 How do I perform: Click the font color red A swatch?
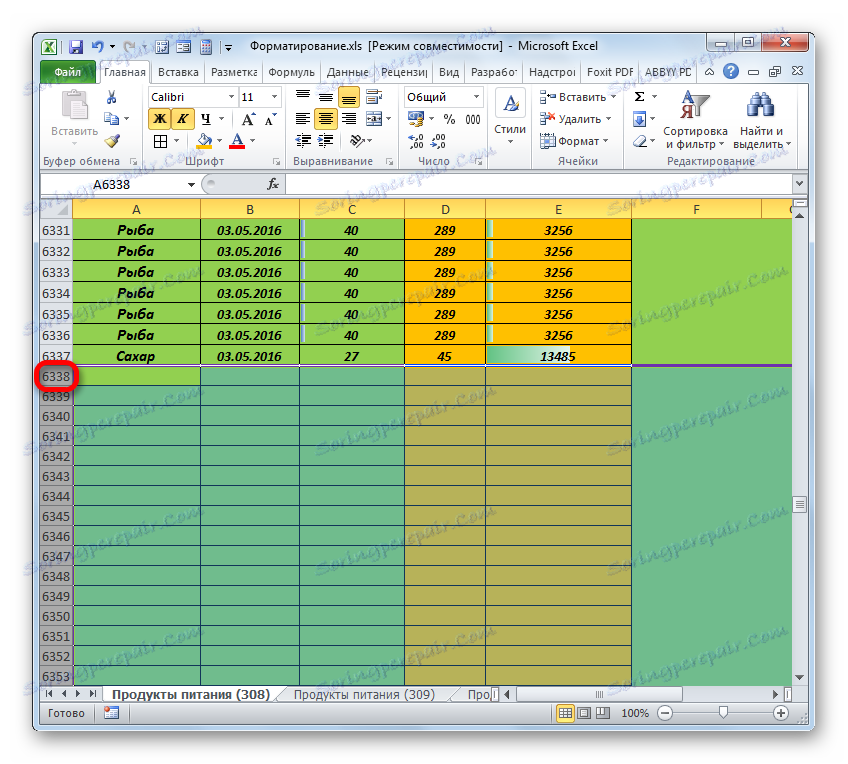[x=237, y=141]
